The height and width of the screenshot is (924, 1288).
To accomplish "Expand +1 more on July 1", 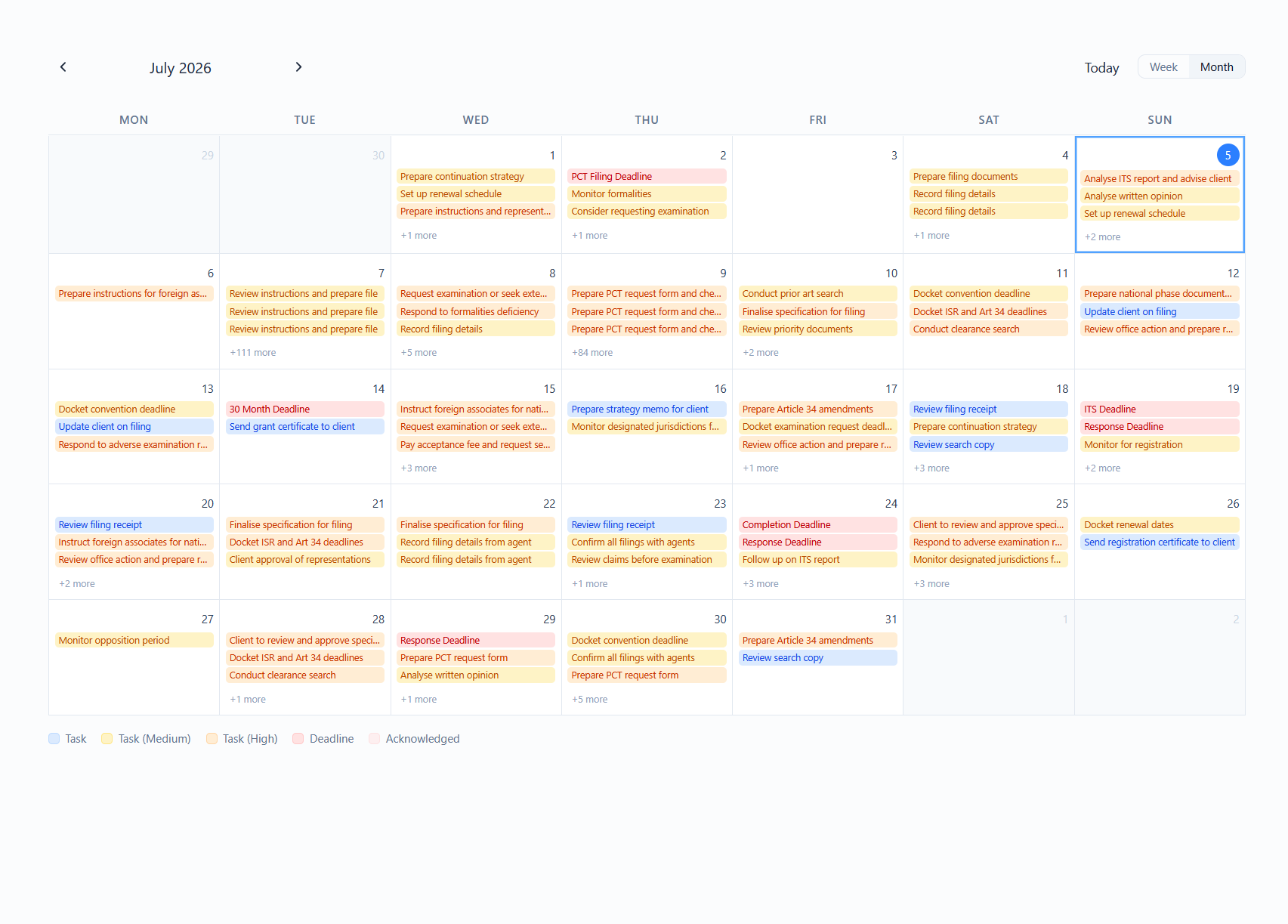I will 419,236.
